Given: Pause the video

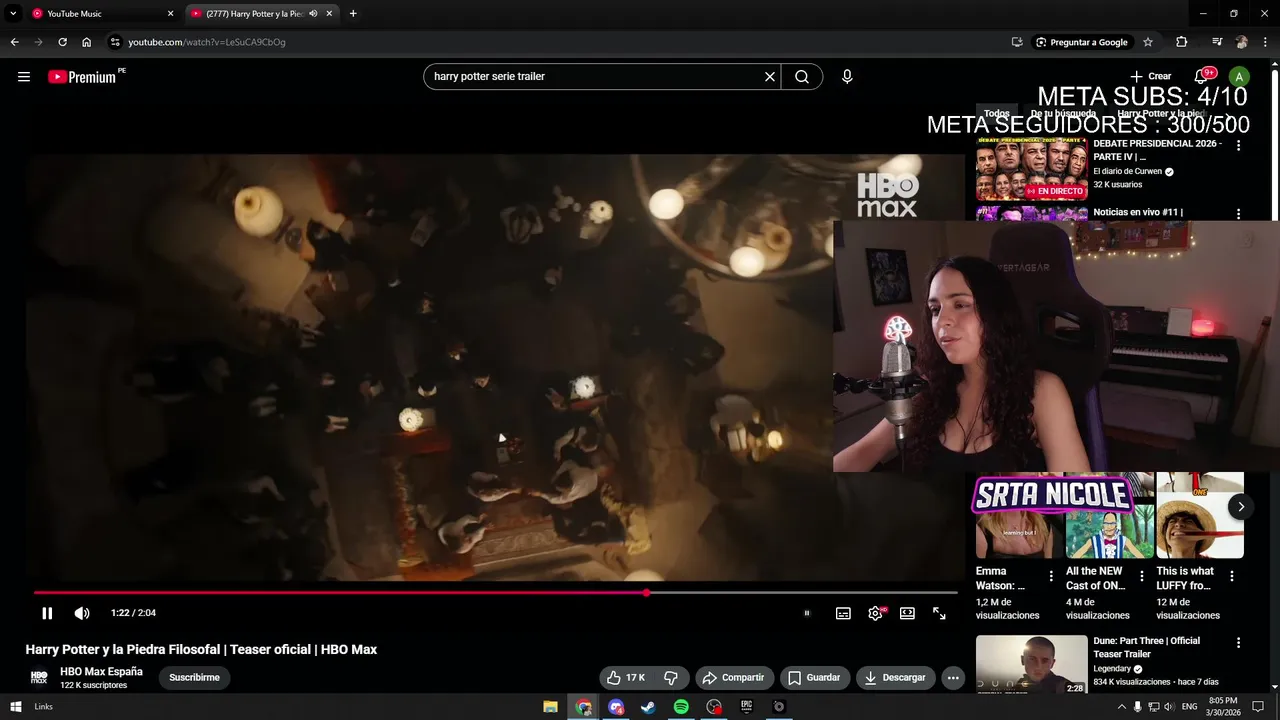Looking at the screenshot, I should tap(47, 613).
